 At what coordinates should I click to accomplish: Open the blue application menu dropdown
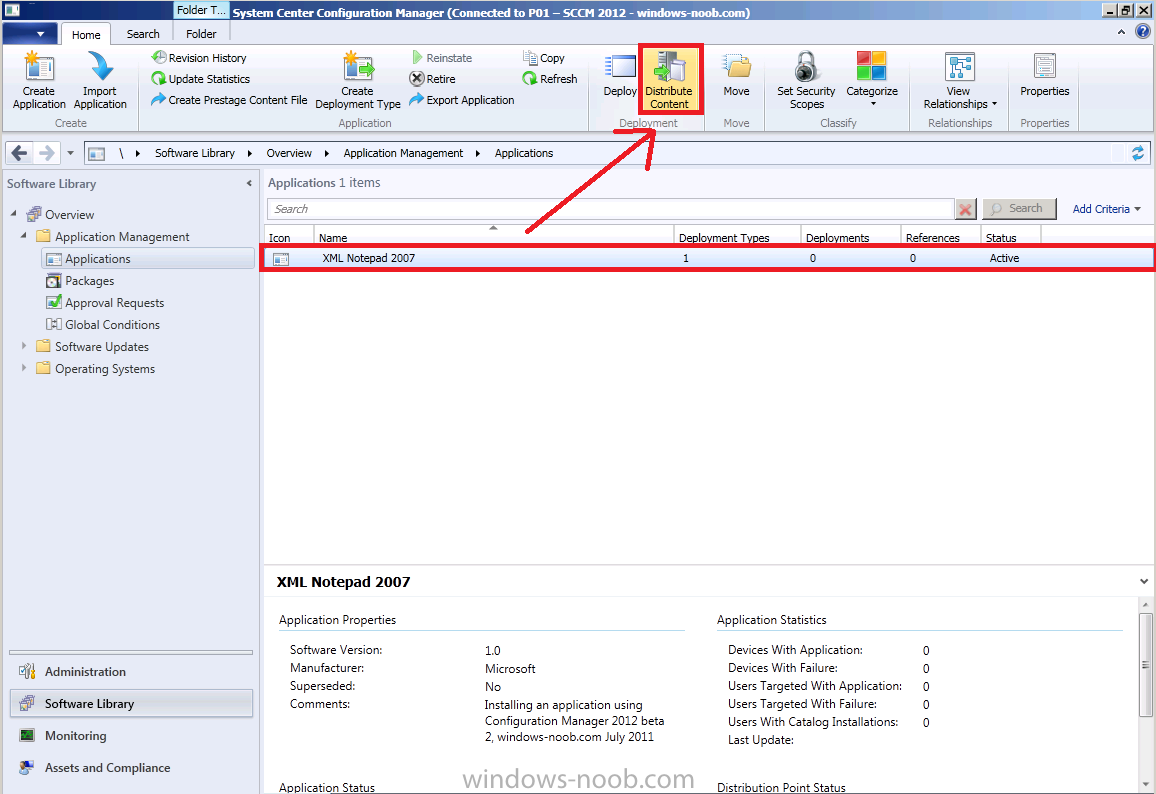tap(30, 34)
